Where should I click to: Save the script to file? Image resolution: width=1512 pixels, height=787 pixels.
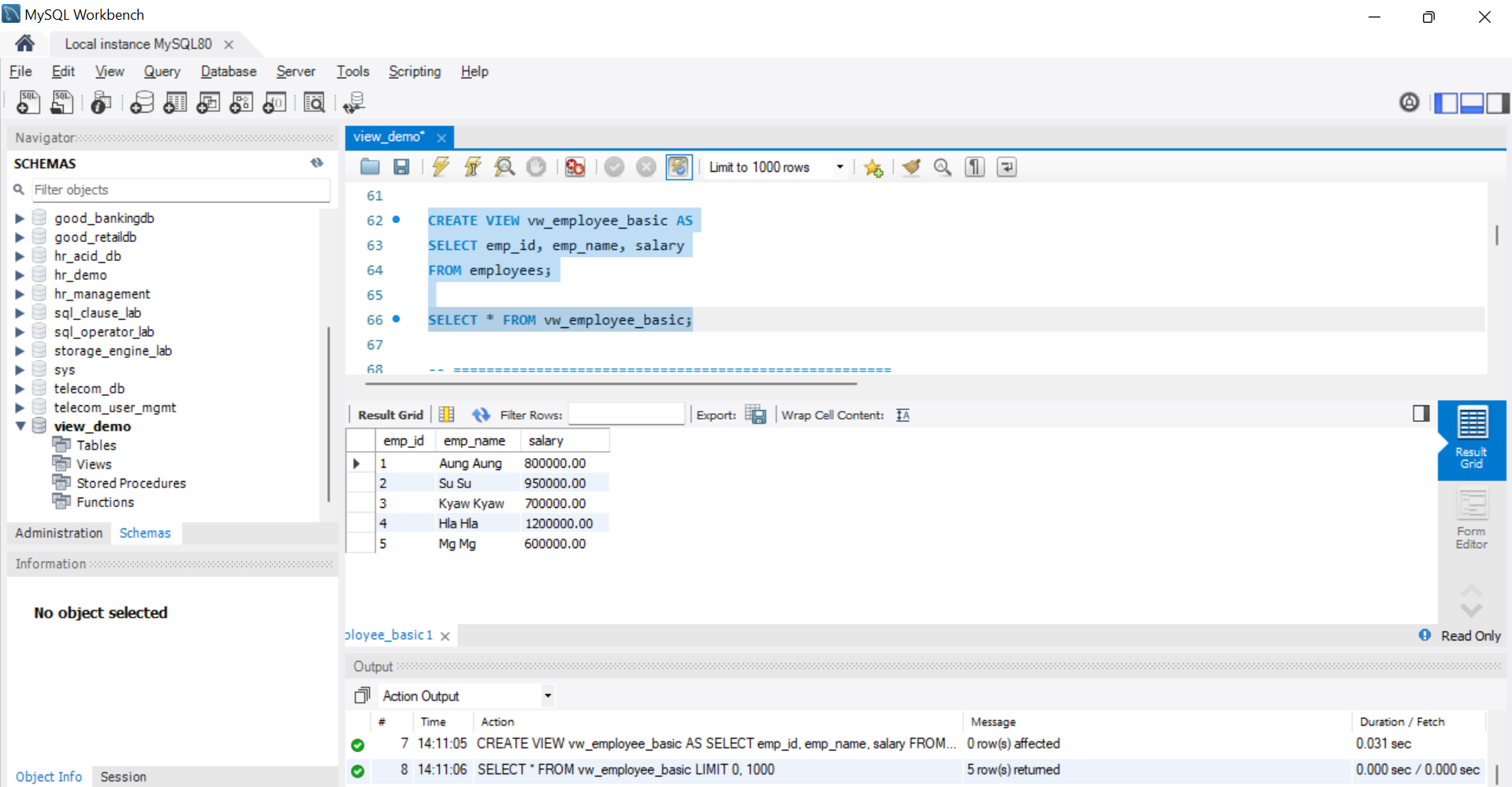point(401,166)
